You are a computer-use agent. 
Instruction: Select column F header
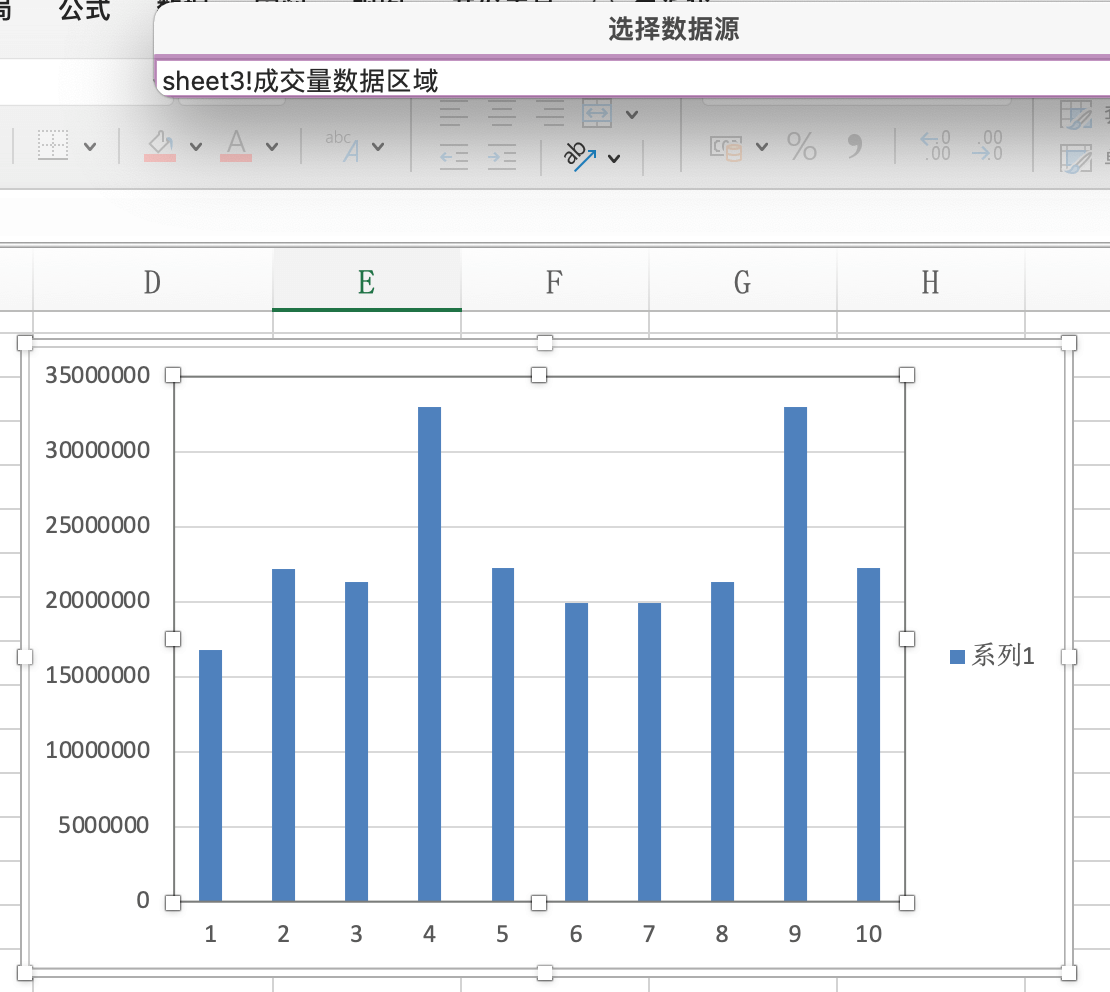[x=554, y=282]
